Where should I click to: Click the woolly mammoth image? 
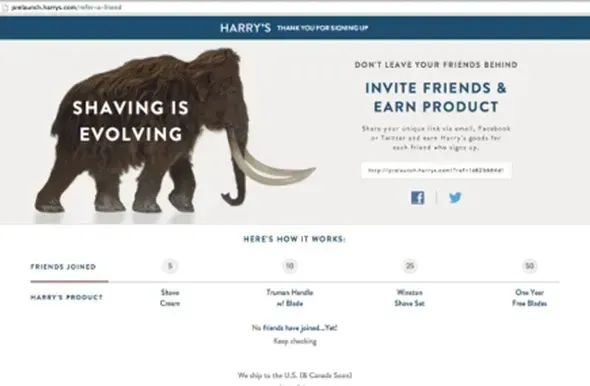click(x=175, y=132)
